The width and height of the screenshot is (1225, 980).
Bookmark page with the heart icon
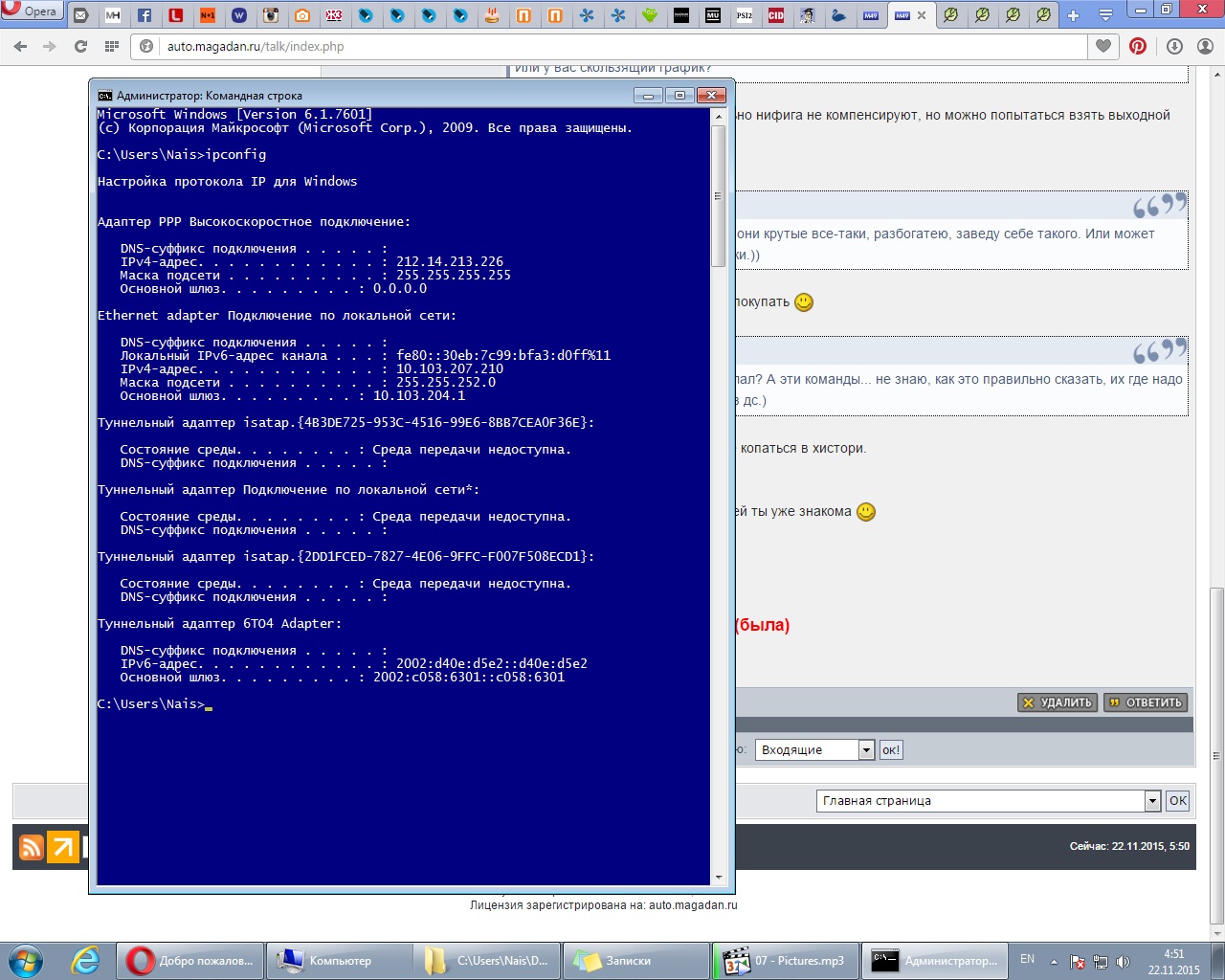(1103, 46)
